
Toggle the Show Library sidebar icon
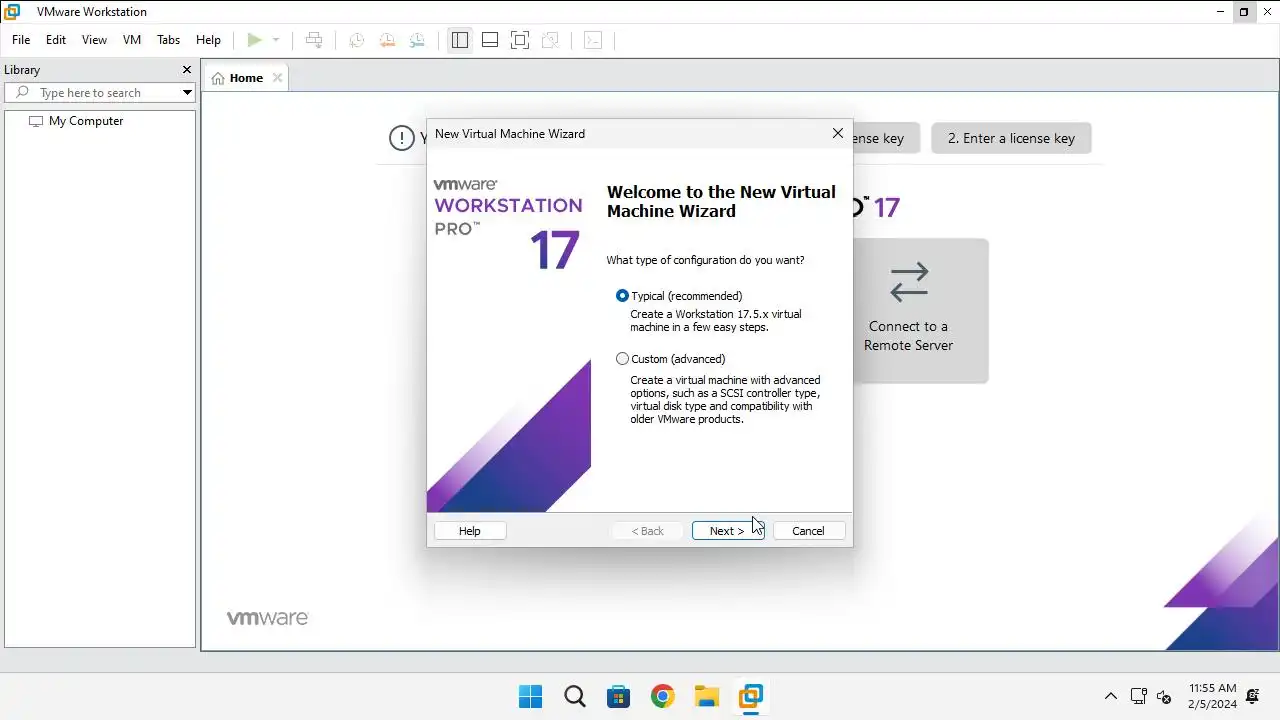(x=460, y=40)
